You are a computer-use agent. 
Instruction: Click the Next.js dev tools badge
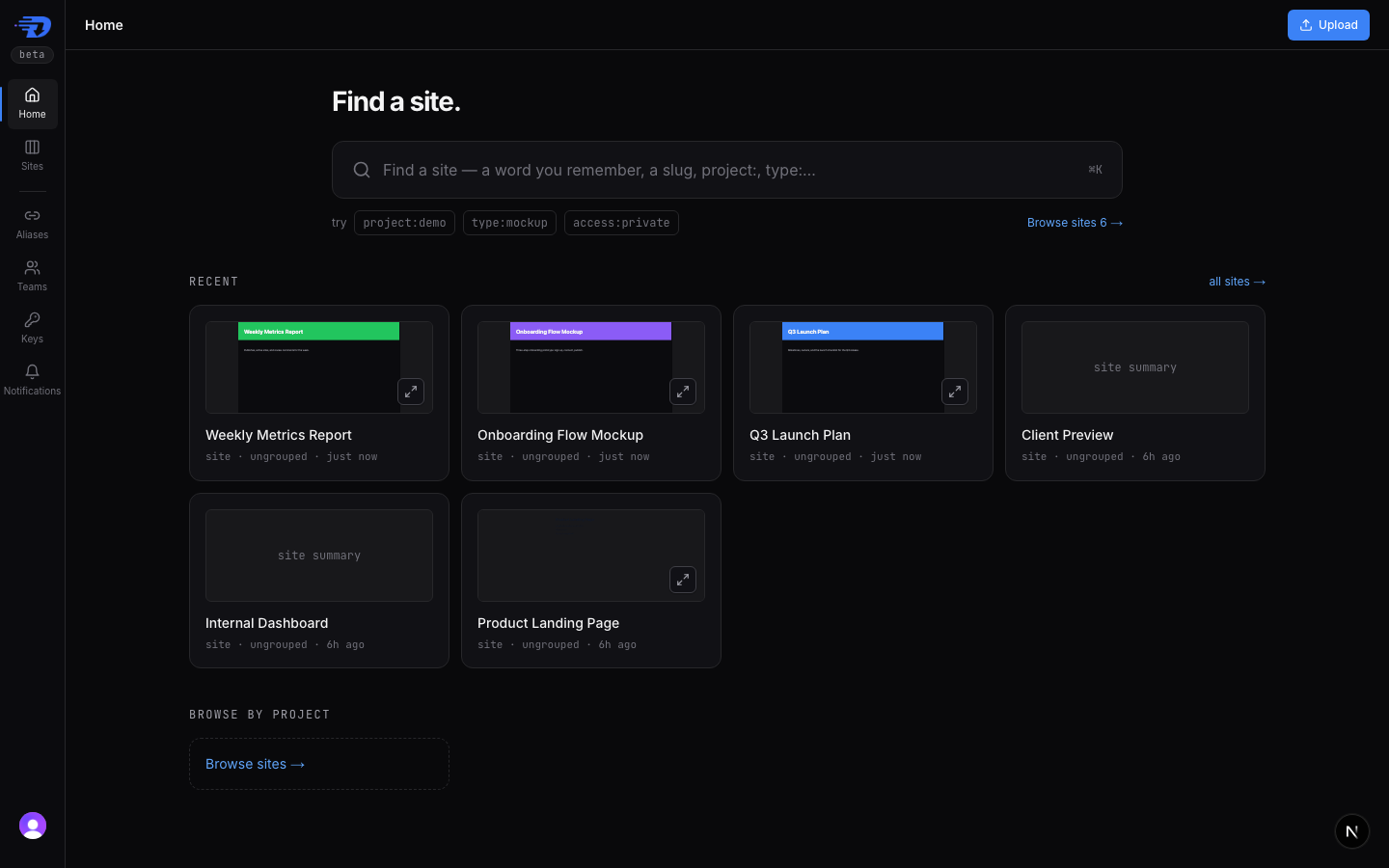[1352, 831]
